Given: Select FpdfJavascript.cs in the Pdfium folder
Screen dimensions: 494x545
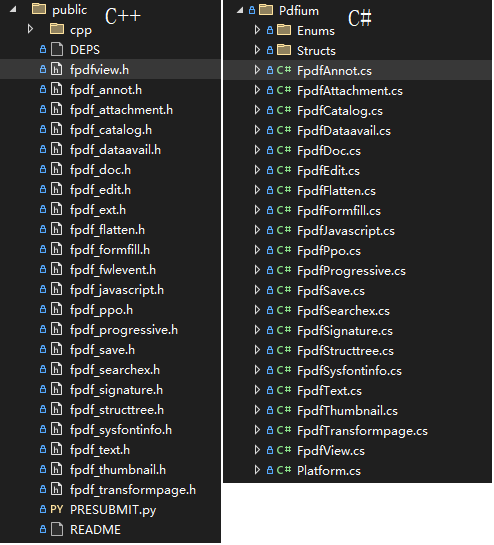Looking at the screenshot, I should 346,231.
